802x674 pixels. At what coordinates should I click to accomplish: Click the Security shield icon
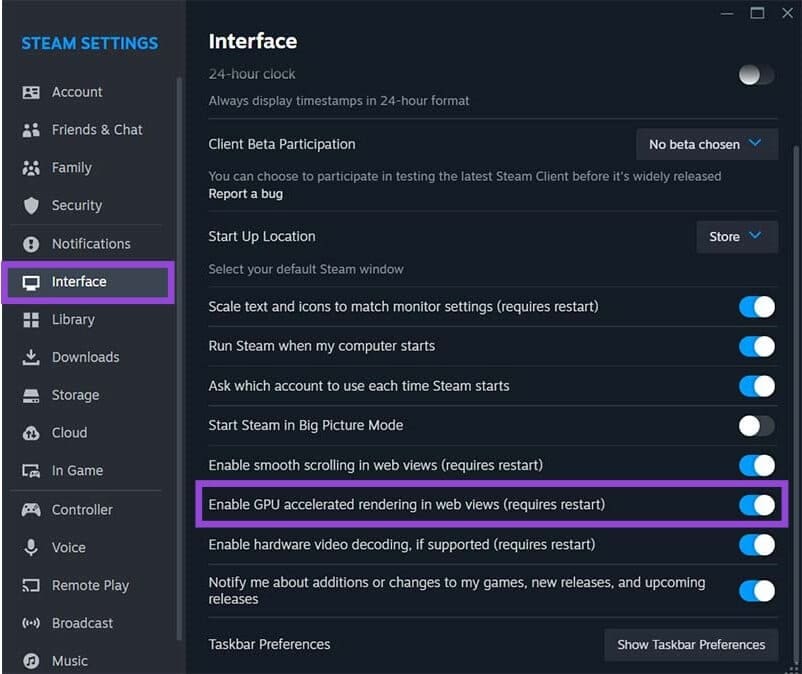coord(31,206)
